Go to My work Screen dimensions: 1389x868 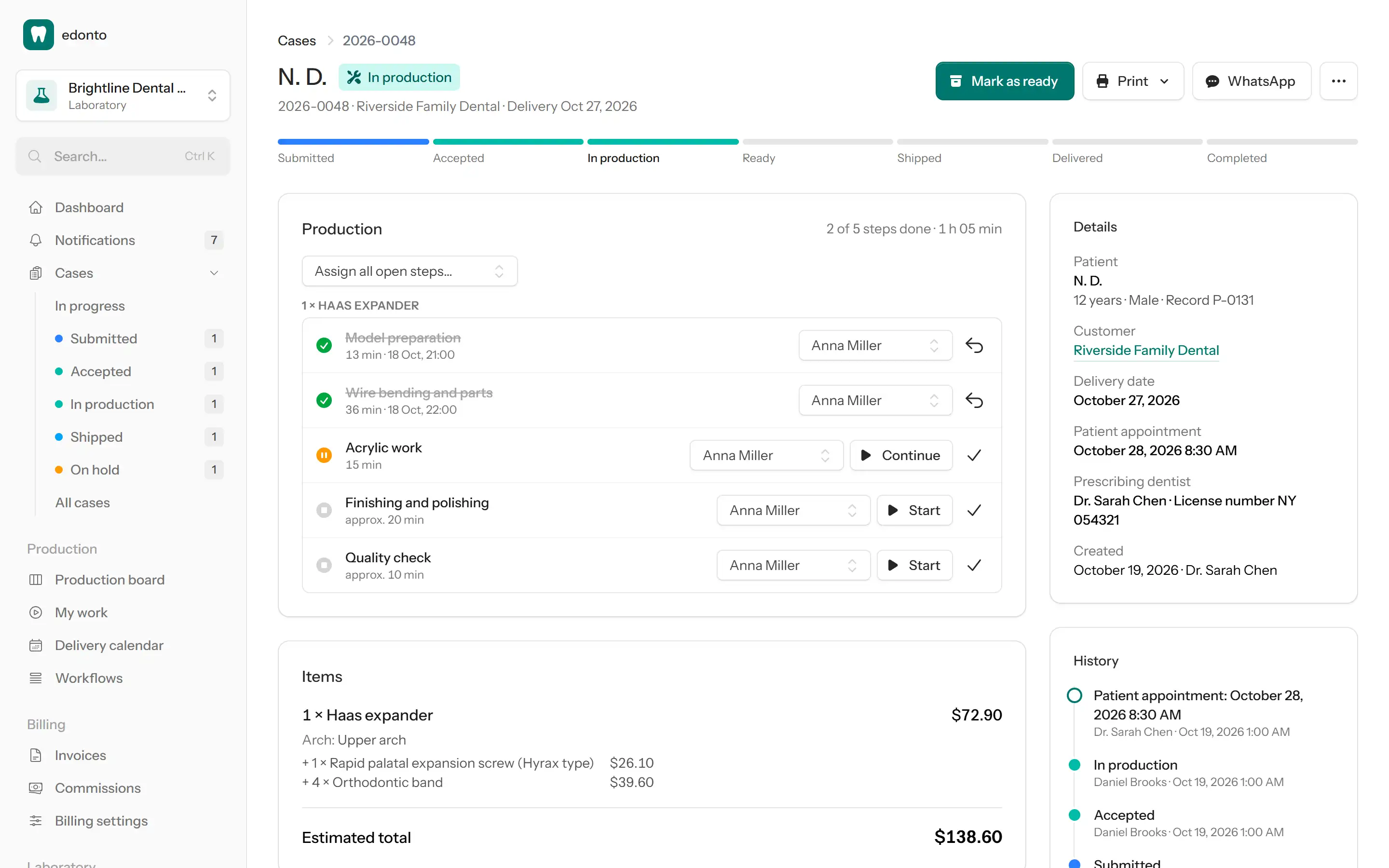pos(123,612)
